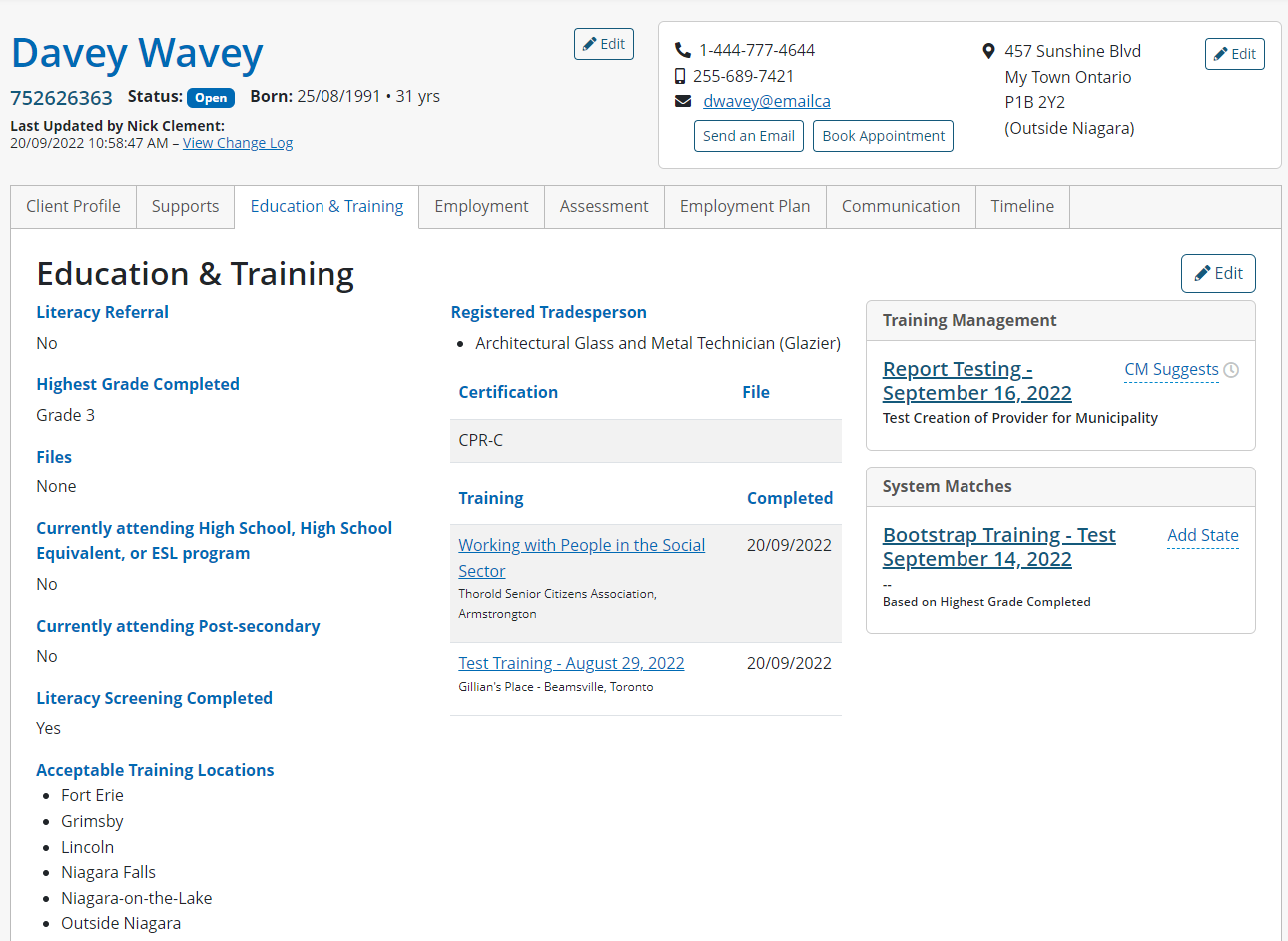This screenshot has height=941, width=1288.
Task: Open the View Change Log link
Action: pos(237,143)
